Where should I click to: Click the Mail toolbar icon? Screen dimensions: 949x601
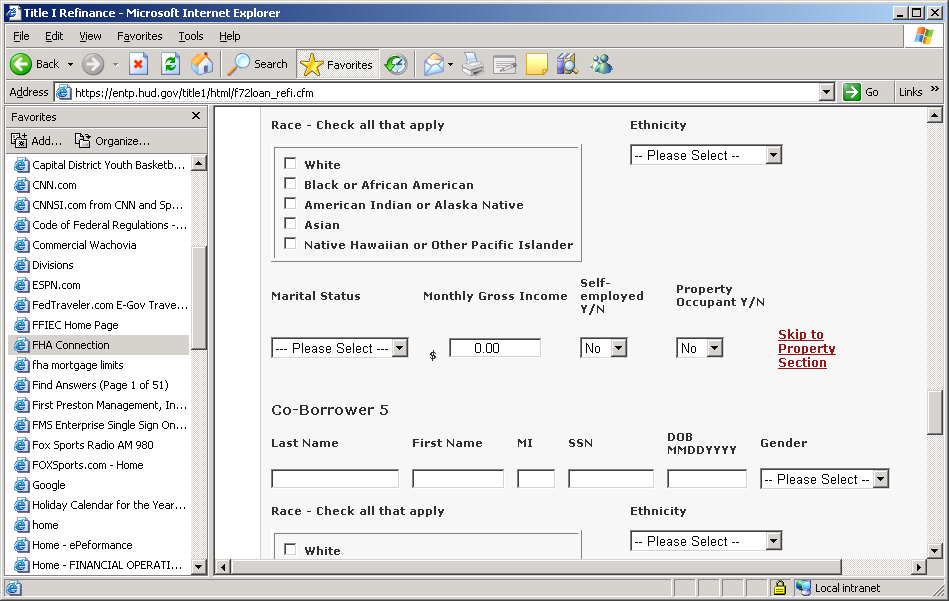pos(433,64)
